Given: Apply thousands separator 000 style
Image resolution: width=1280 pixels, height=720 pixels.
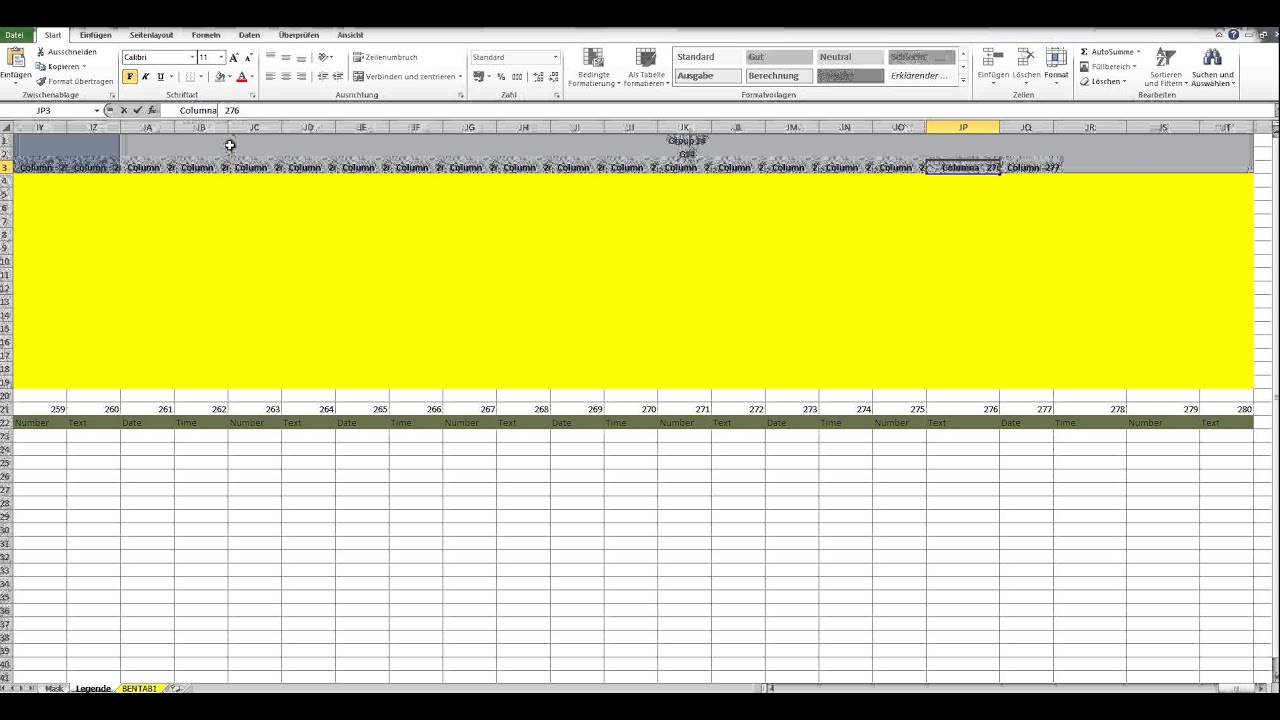Looking at the screenshot, I should (517, 76).
